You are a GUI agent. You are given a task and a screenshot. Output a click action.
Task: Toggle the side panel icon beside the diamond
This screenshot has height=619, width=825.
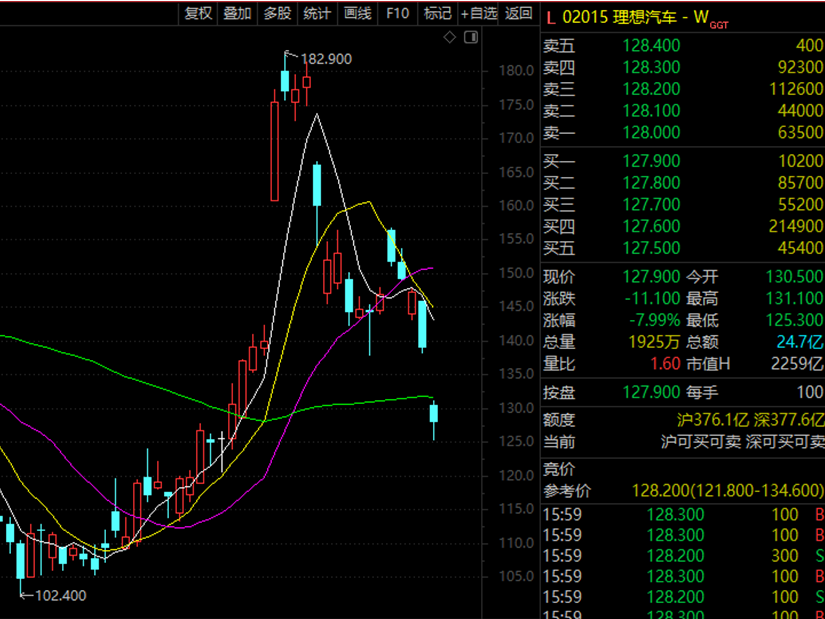point(473,37)
